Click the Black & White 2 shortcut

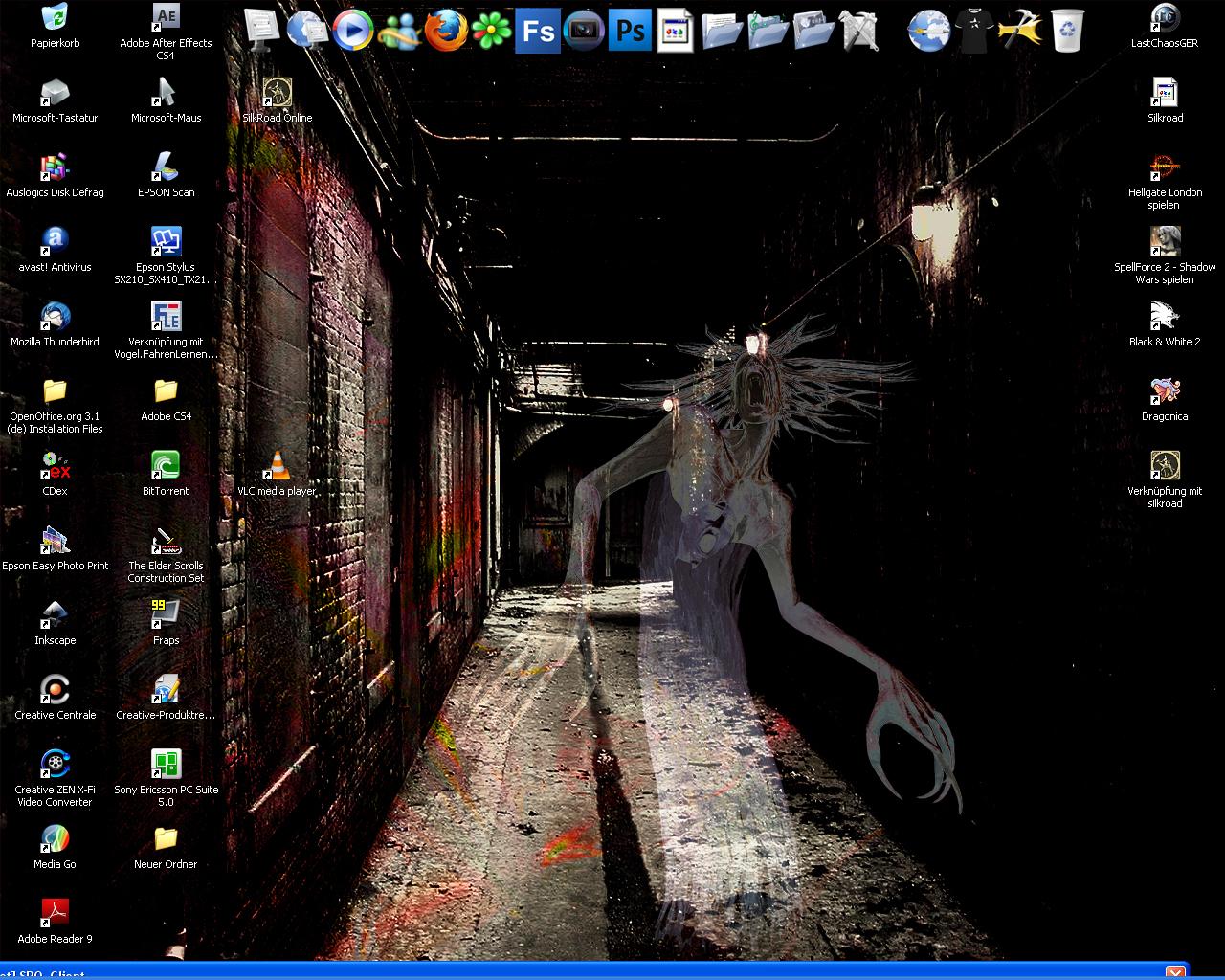pos(1165,317)
